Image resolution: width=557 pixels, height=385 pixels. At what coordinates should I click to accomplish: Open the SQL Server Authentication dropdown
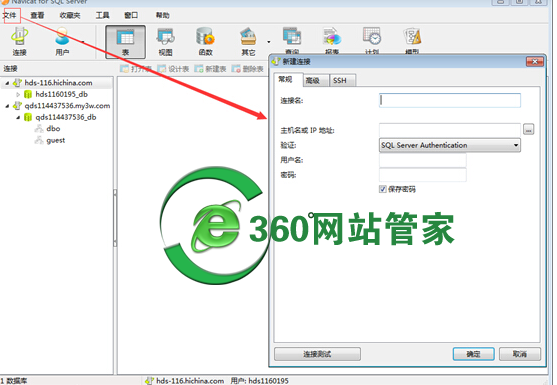tap(450, 145)
